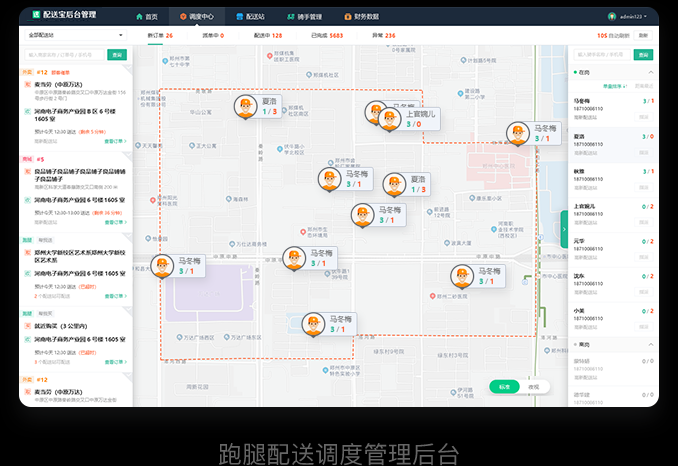This screenshot has height=466, width=678.
Task: Open the 首页 home tab
Action: click(146, 17)
